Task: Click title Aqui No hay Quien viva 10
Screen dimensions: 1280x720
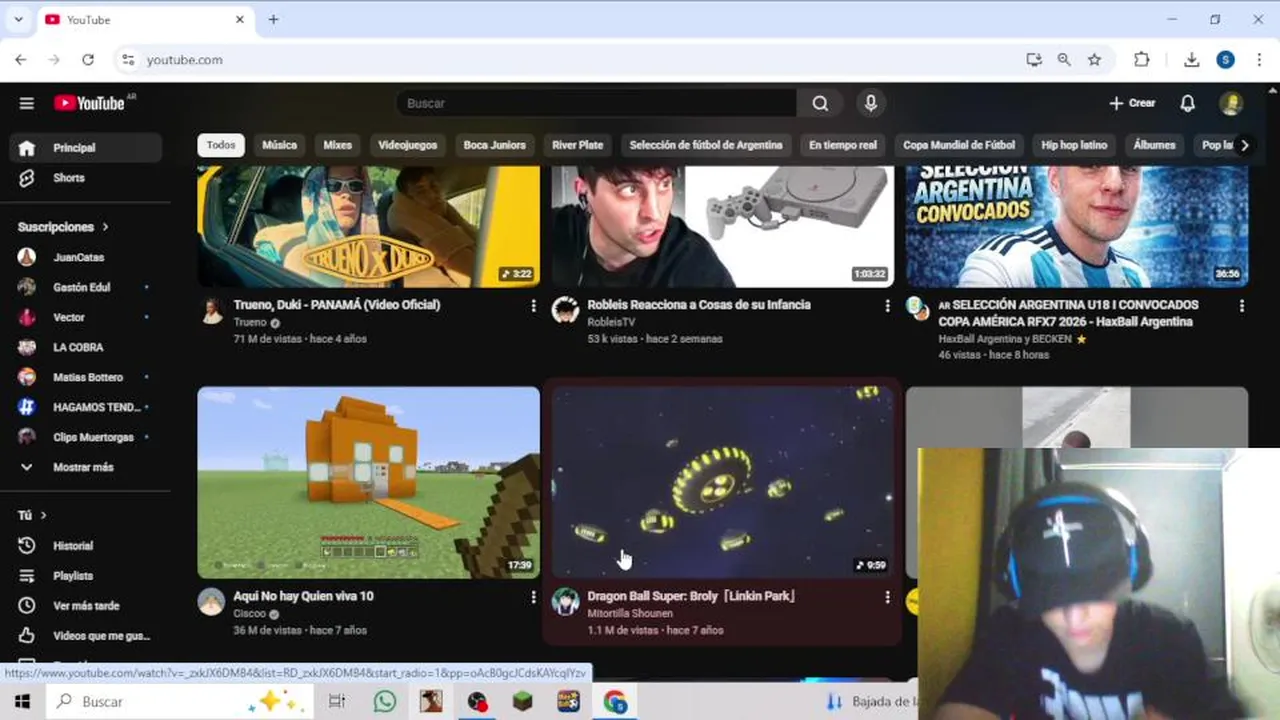Action: (x=303, y=596)
